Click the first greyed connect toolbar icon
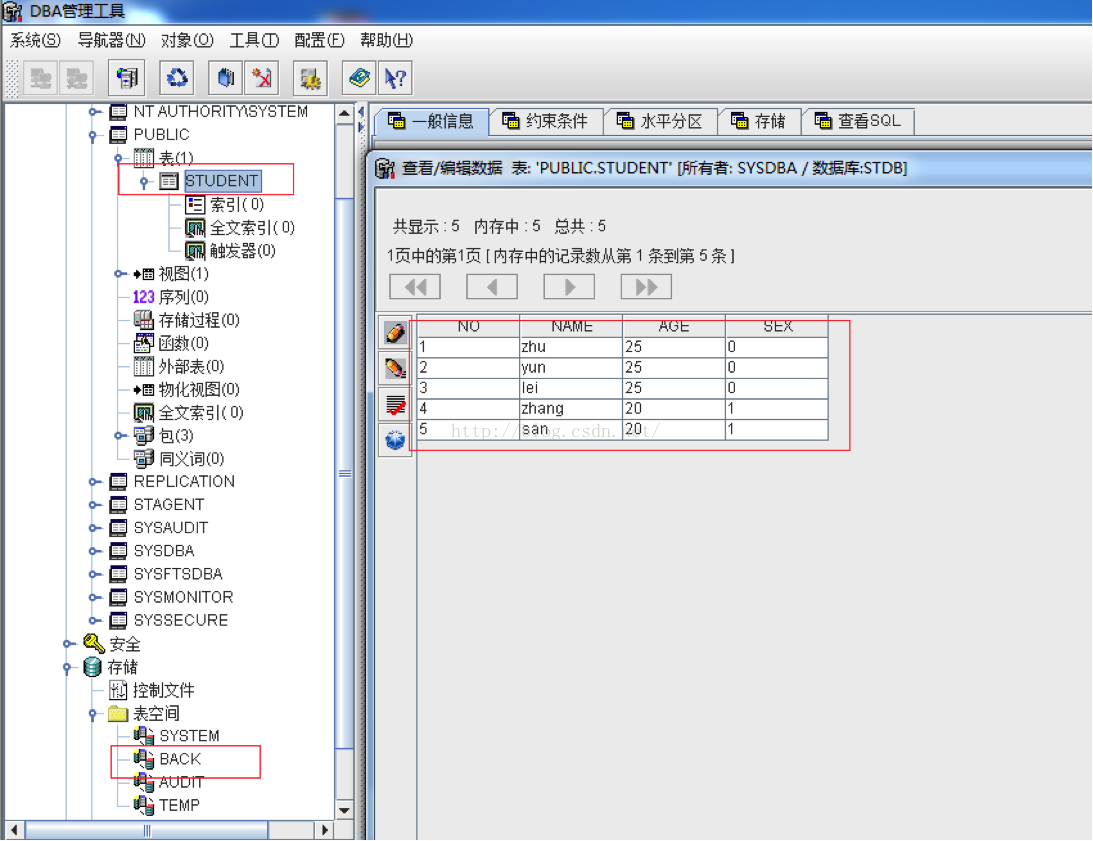1093x841 pixels. [x=41, y=77]
